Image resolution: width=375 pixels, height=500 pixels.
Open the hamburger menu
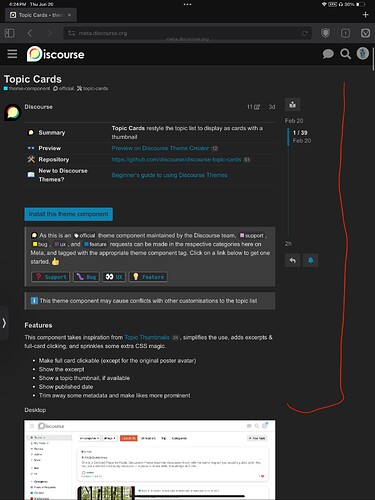tap(12, 54)
